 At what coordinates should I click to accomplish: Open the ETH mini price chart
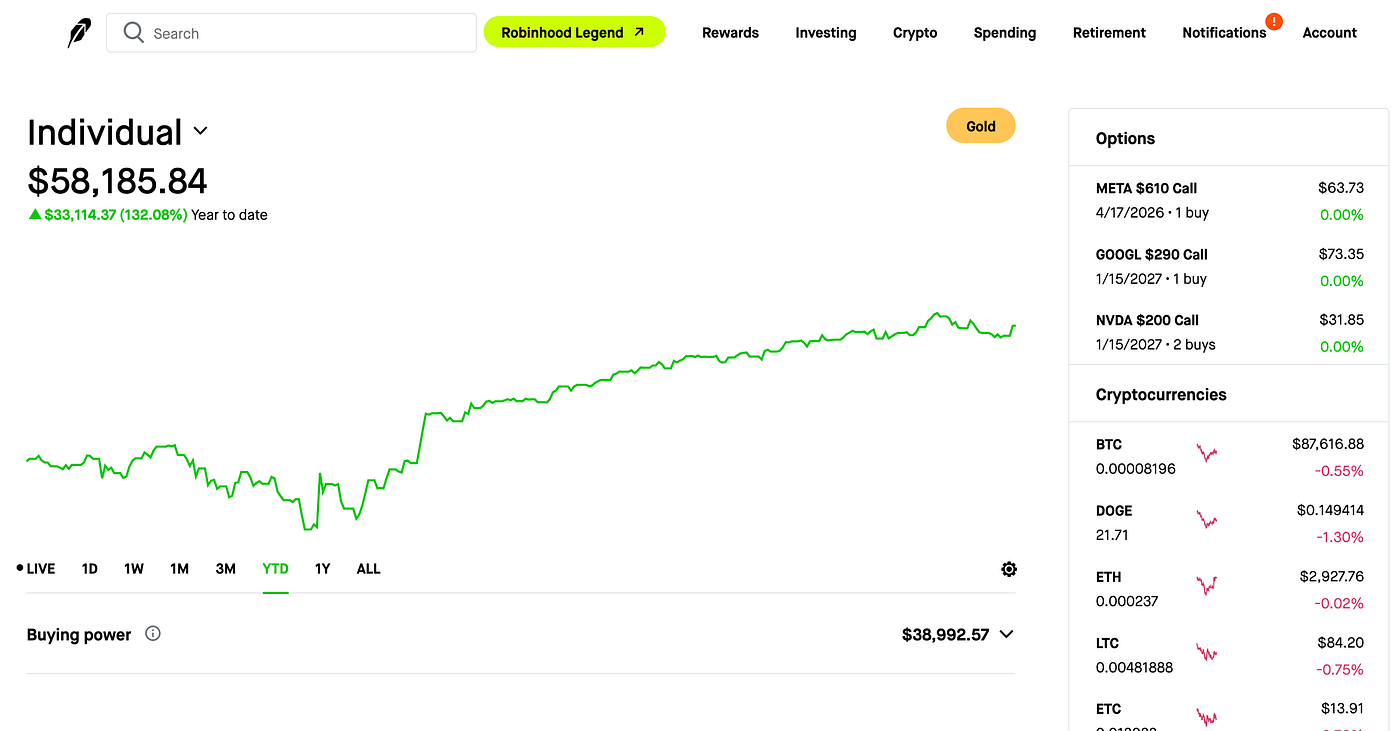(x=1207, y=586)
